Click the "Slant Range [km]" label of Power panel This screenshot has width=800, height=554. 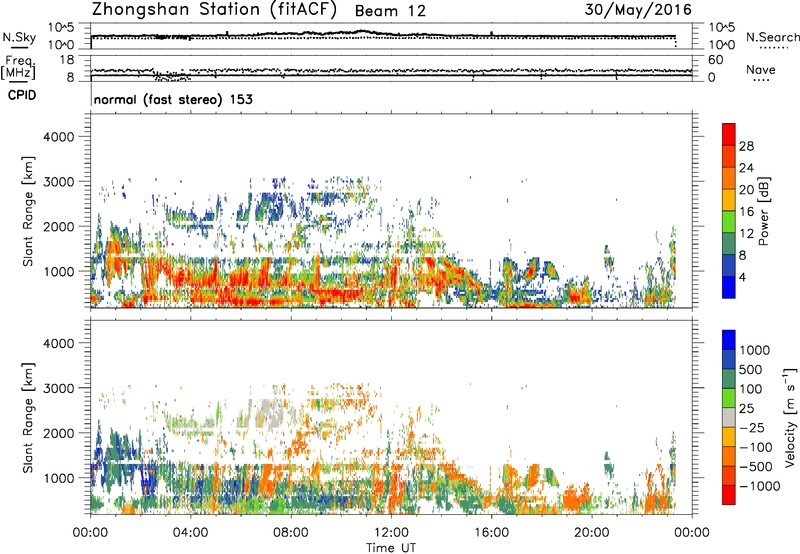28,211
